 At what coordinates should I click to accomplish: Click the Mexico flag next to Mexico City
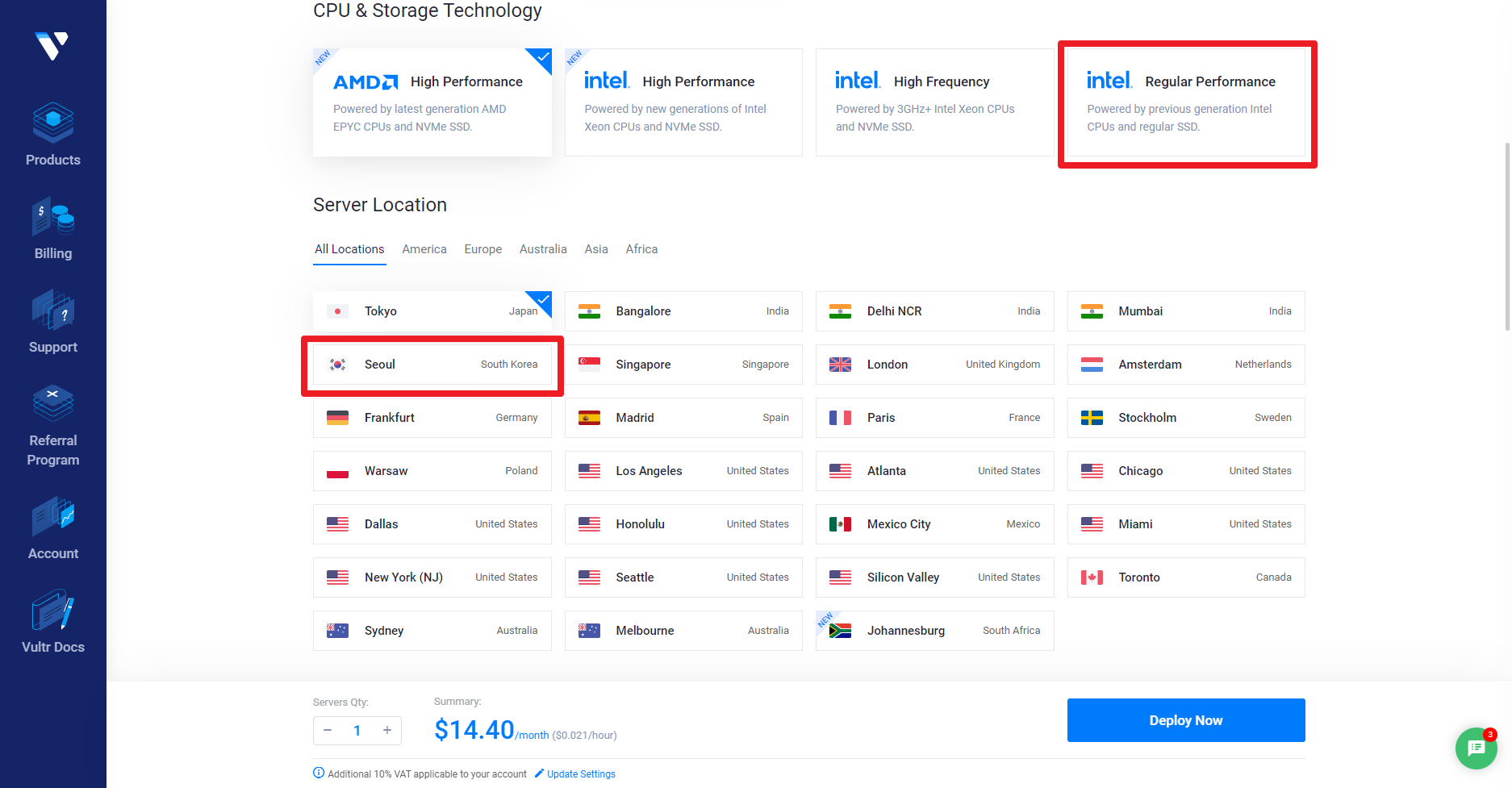pos(840,524)
